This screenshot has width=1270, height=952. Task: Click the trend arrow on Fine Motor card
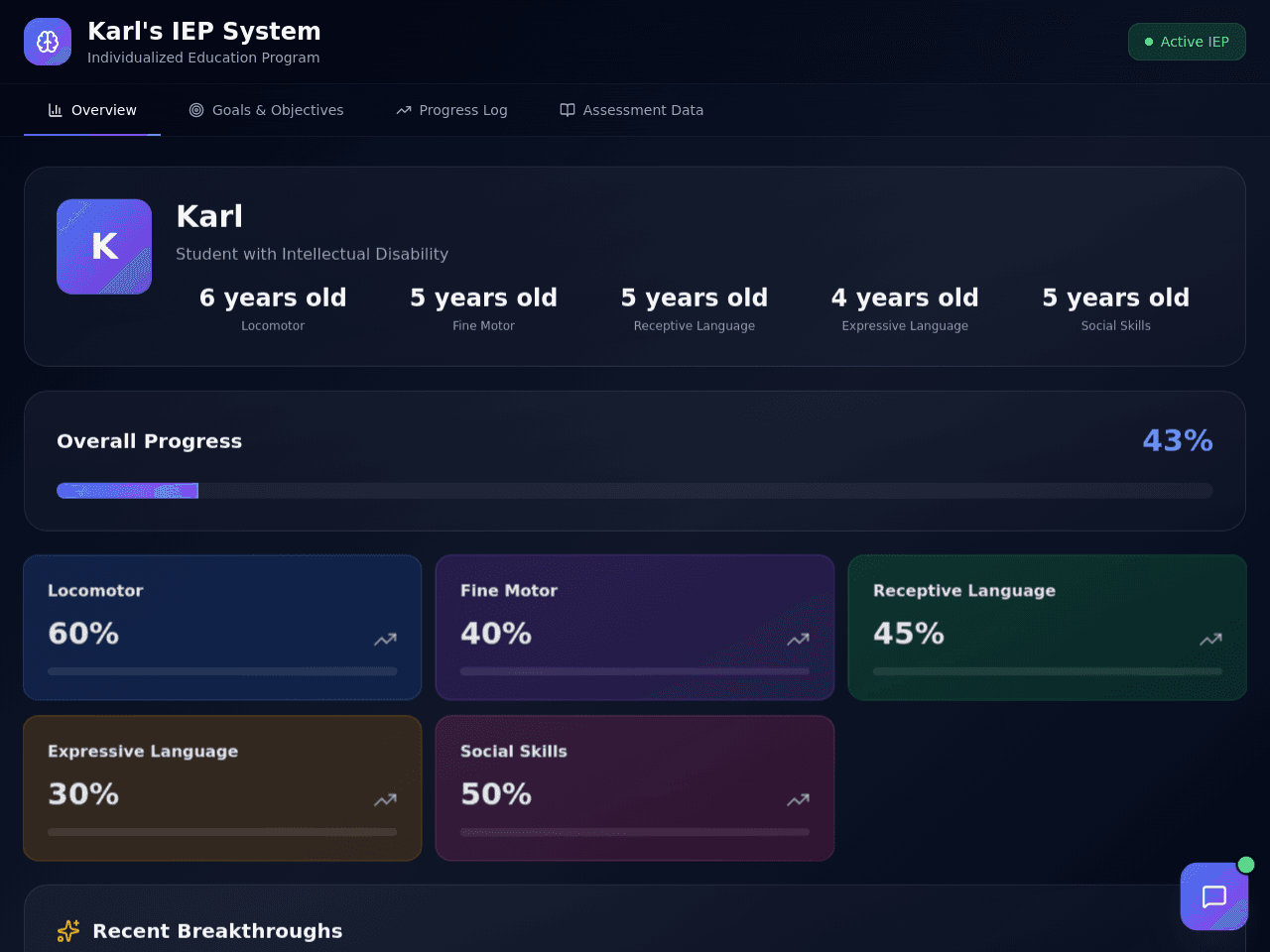click(x=798, y=640)
